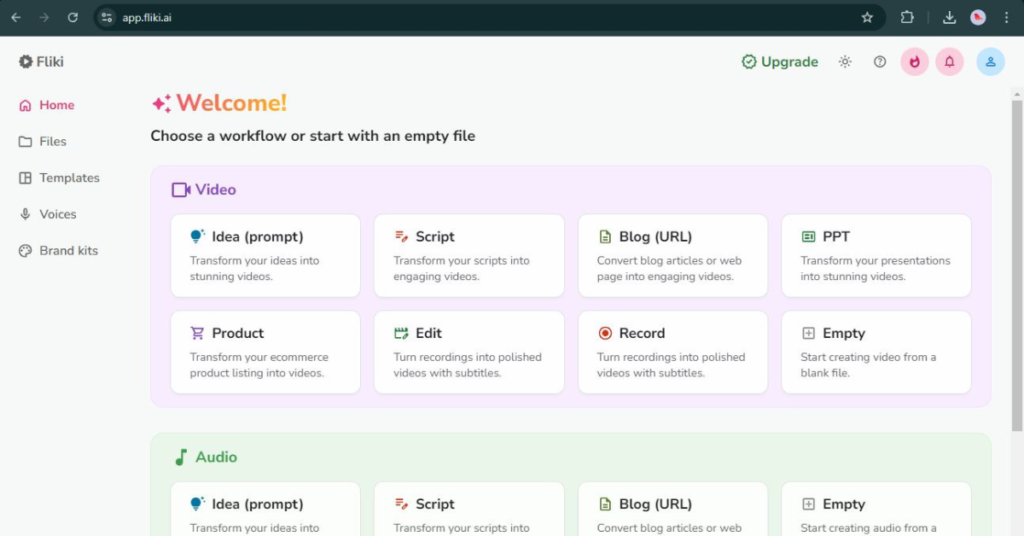Open notifications bell icon

(x=950, y=62)
